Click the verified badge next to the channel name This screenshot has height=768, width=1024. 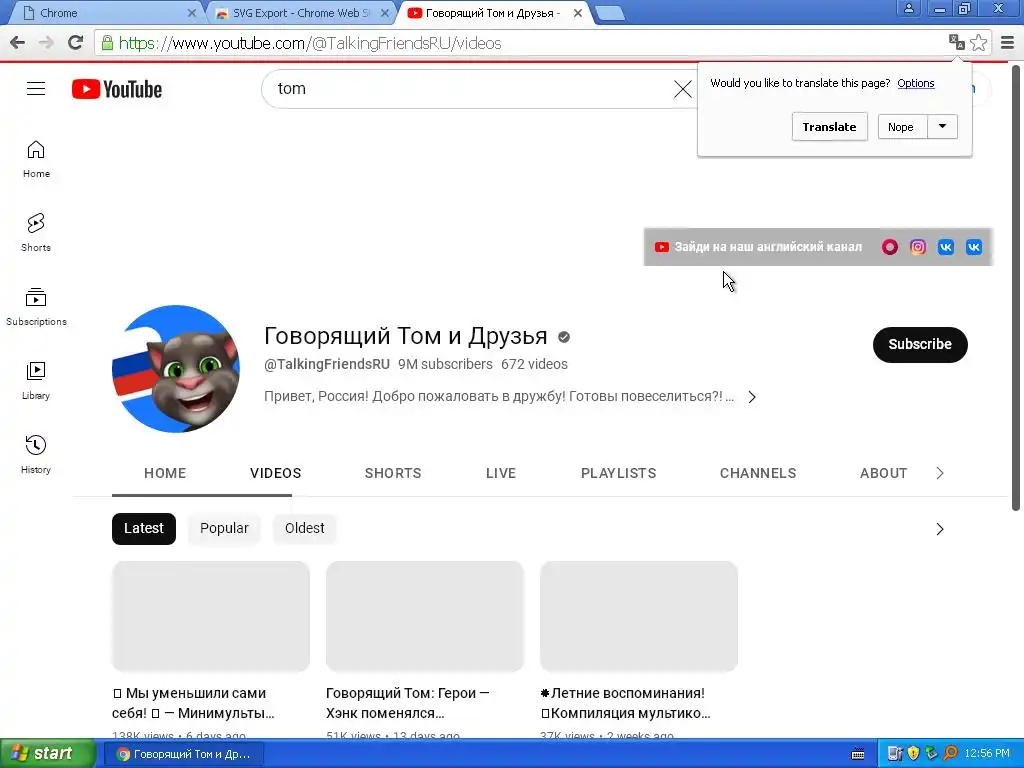pos(564,337)
